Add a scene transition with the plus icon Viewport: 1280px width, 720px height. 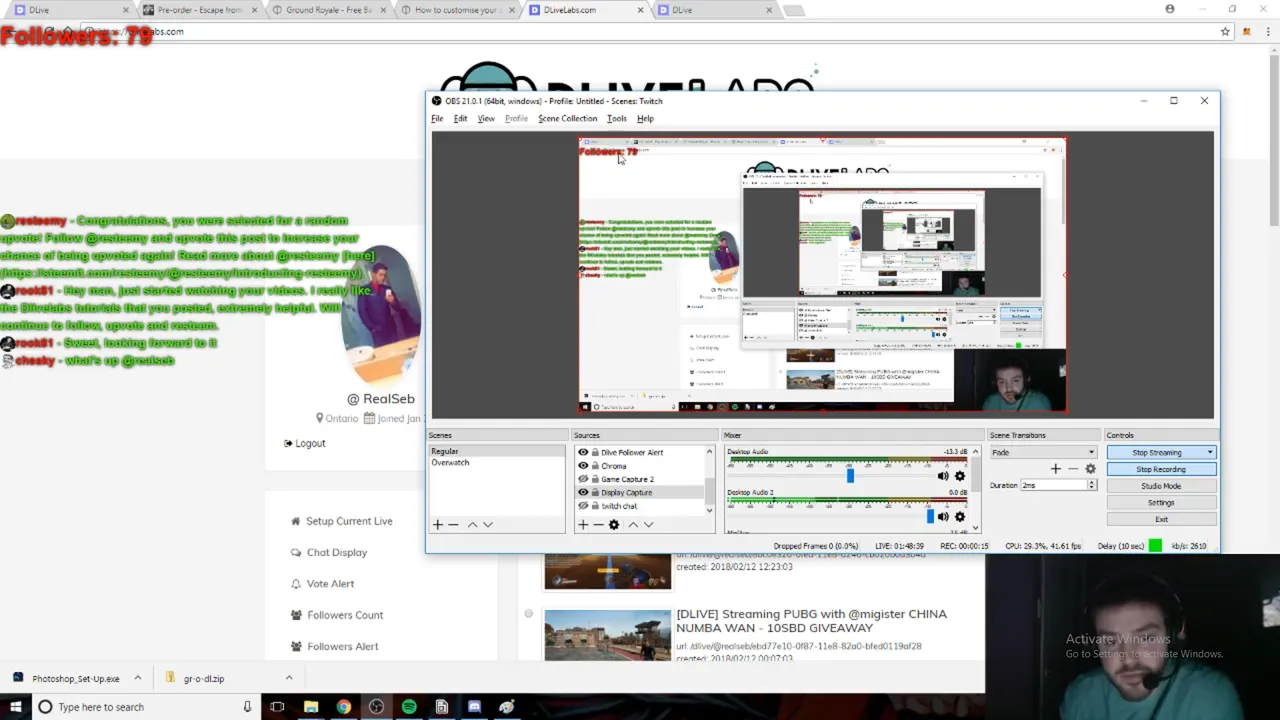1055,468
